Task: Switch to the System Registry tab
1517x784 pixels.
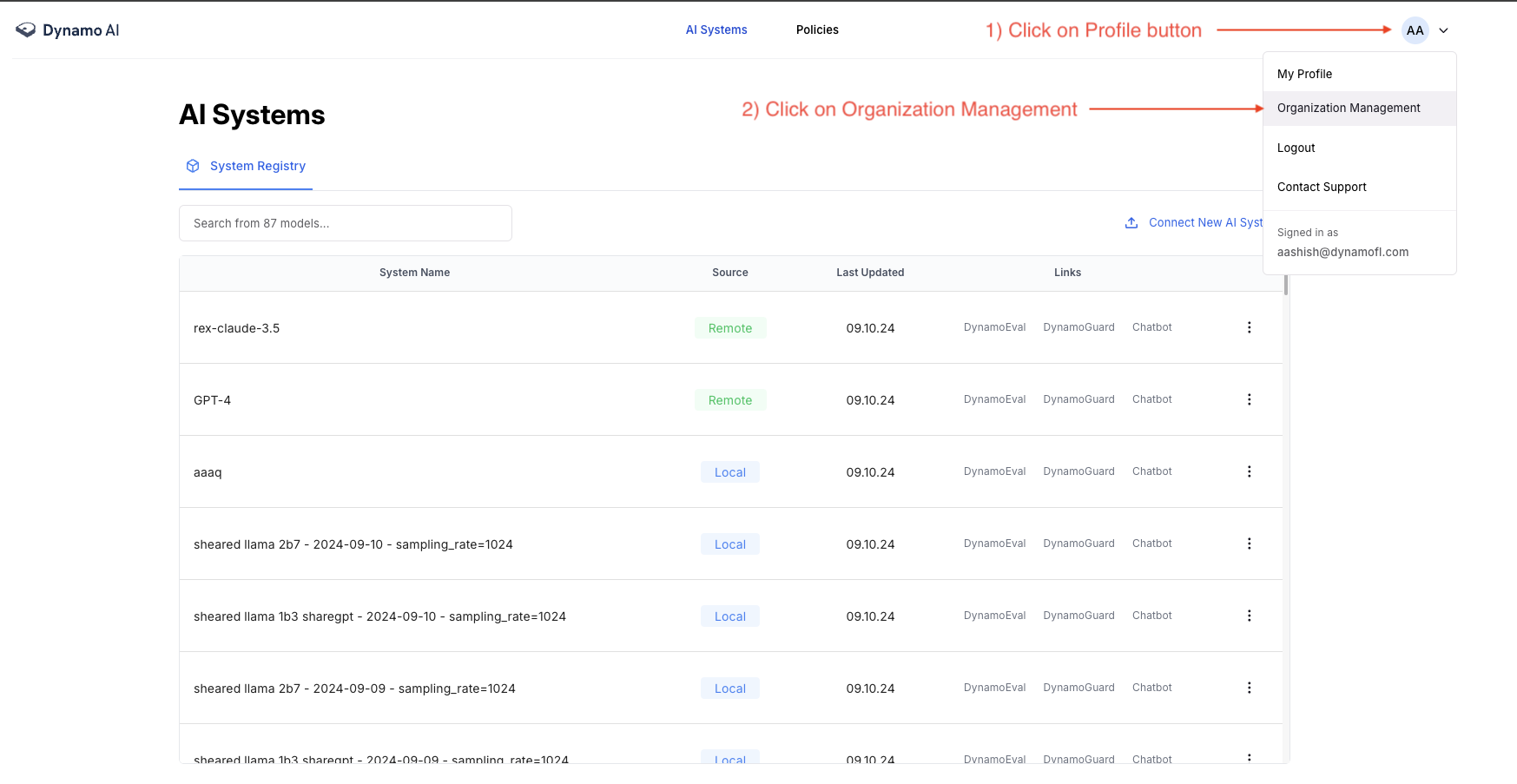Action: click(x=246, y=166)
